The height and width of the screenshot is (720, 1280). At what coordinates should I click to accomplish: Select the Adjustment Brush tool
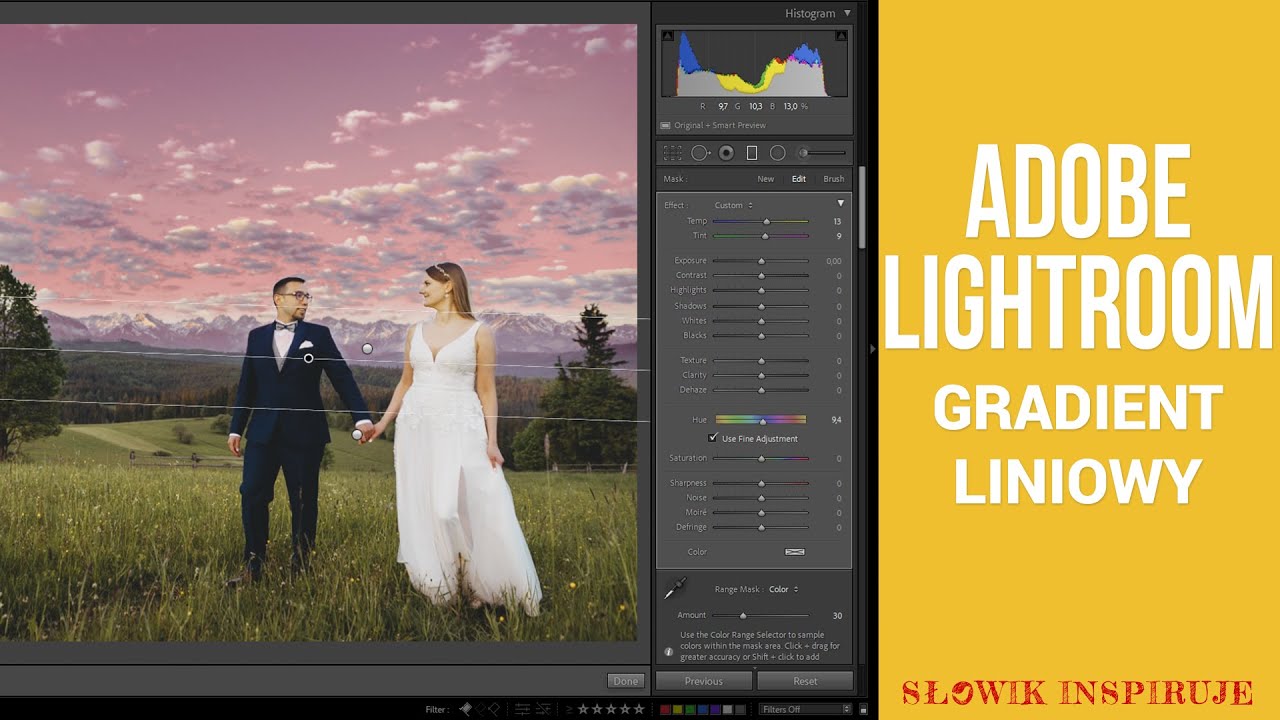(x=802, y=153)
